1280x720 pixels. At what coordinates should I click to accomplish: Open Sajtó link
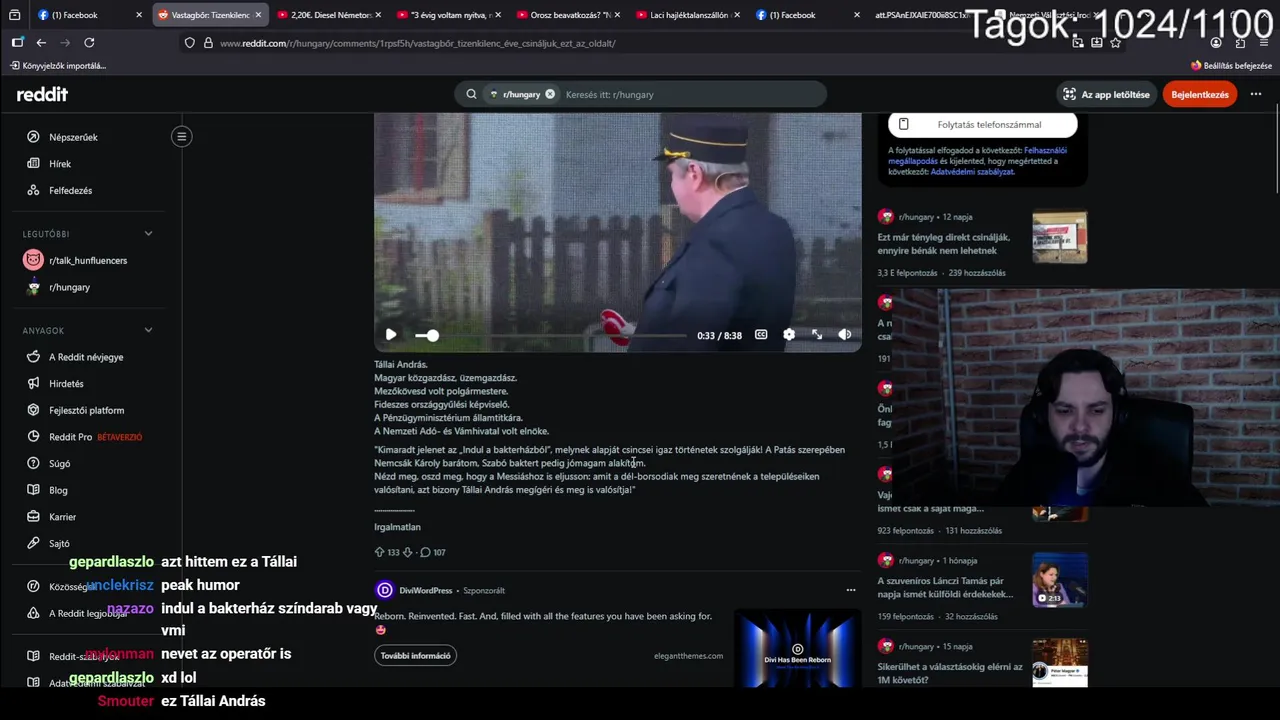[x=59, y=544]
